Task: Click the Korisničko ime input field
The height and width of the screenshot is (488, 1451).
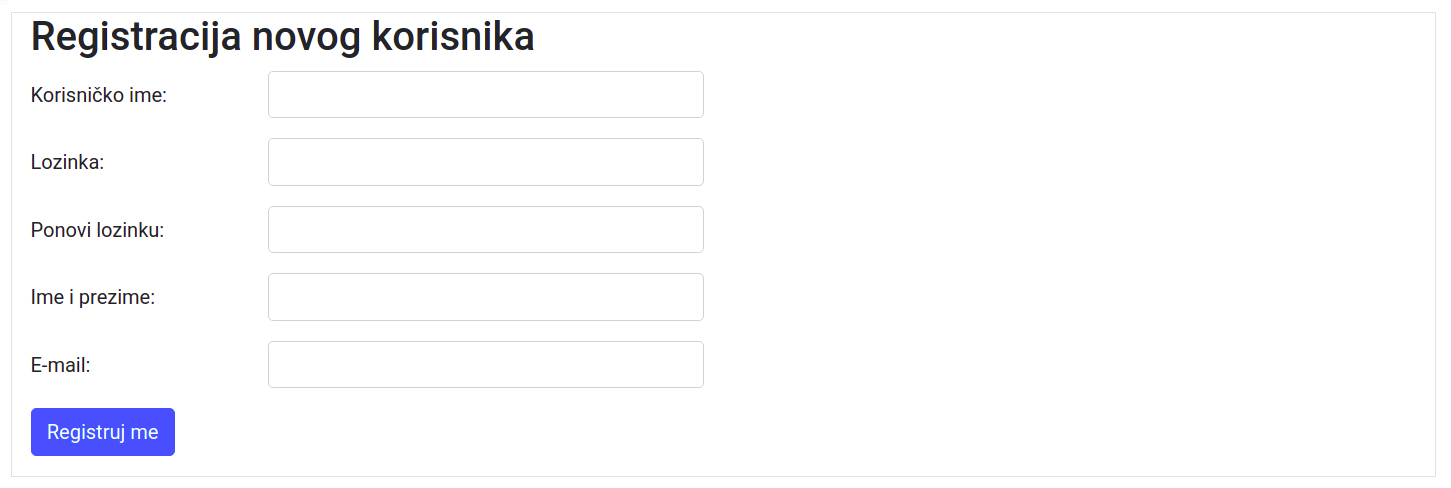Action: coord(485,95)
